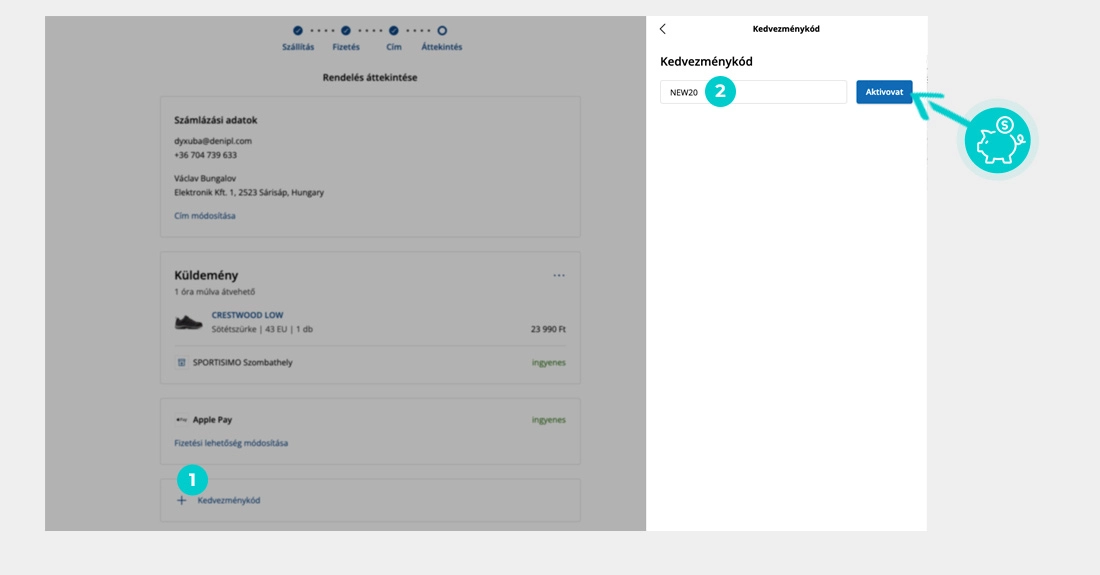Viewport: 1100px width, 575px height.
Task: Click the Küldemény heading
Action: (x=206, y=276)
